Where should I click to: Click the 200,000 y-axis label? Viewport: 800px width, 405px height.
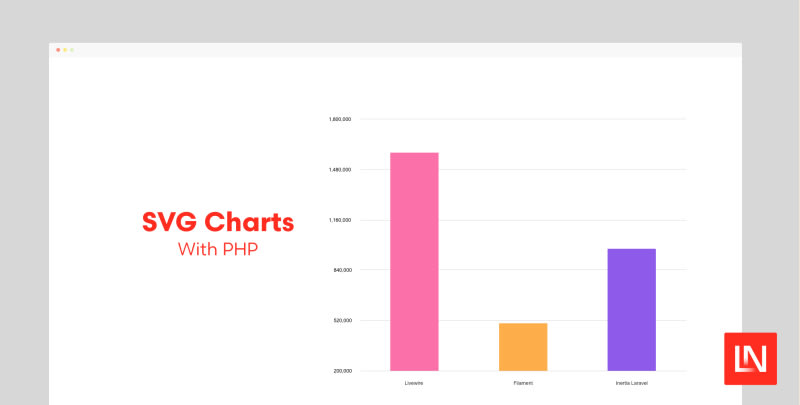tap(341, 371)
